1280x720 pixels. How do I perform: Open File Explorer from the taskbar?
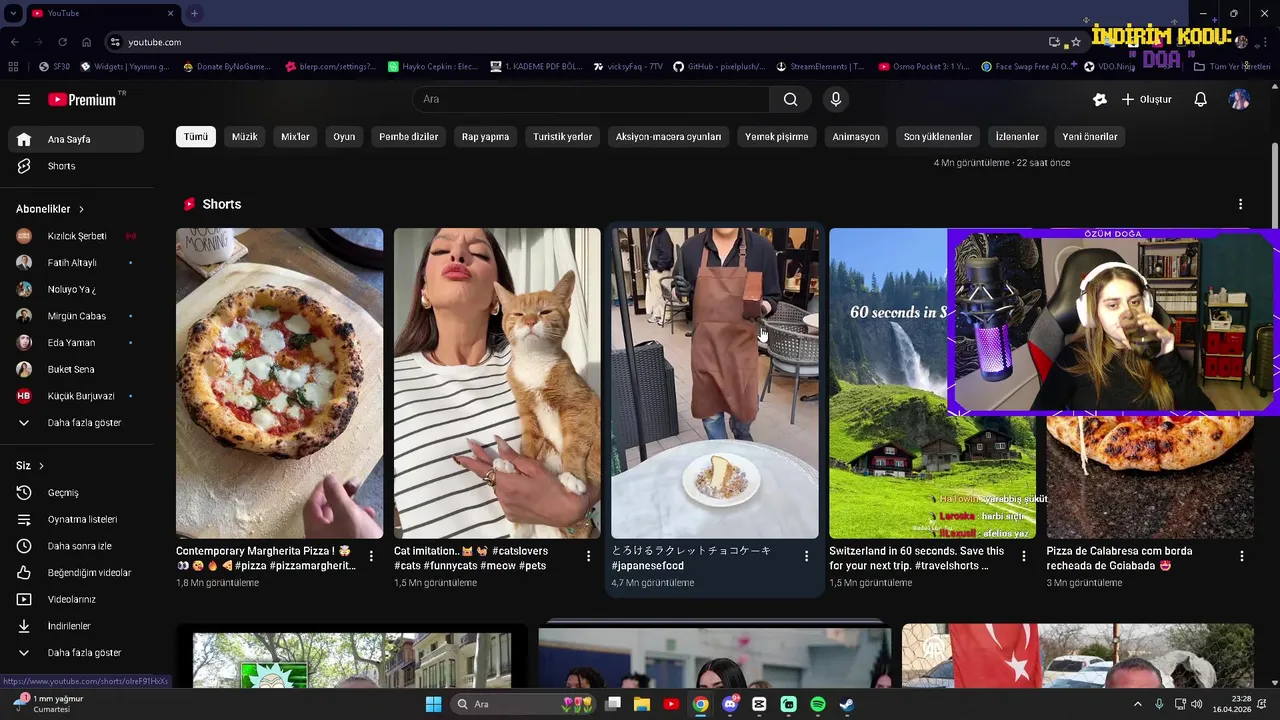[x=642, y=704]
